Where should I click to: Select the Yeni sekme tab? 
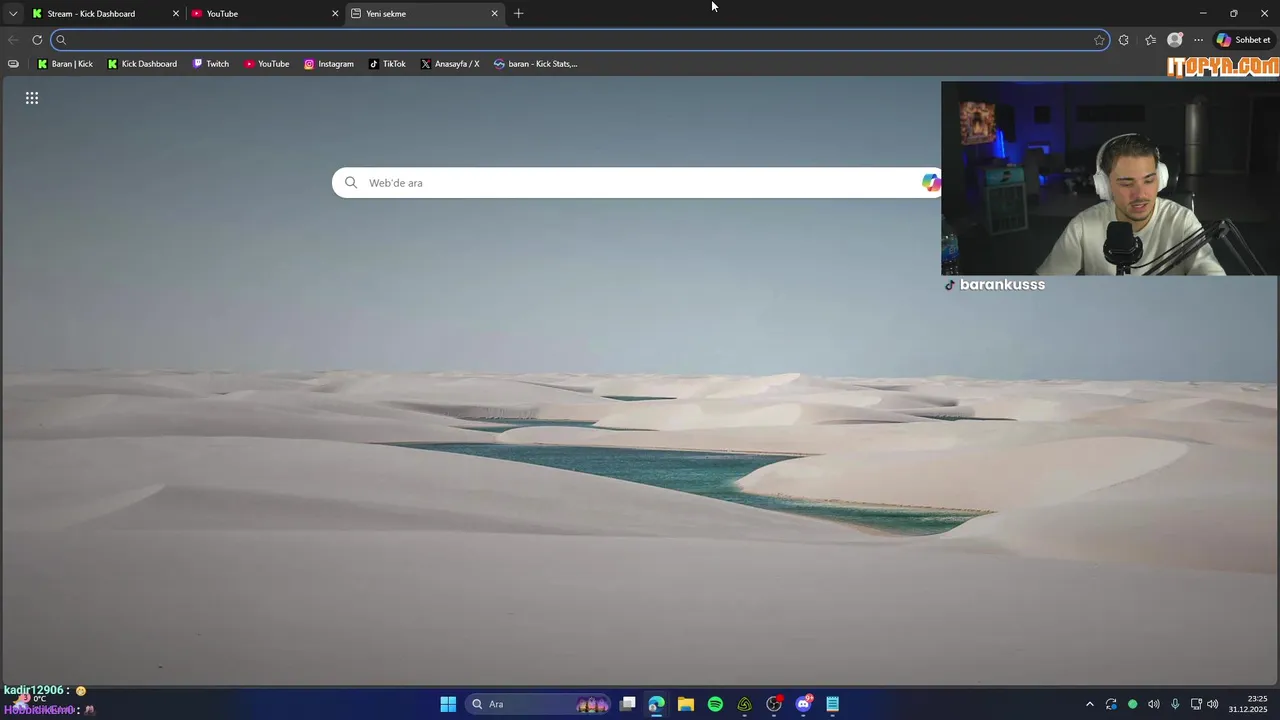point(425,14)
